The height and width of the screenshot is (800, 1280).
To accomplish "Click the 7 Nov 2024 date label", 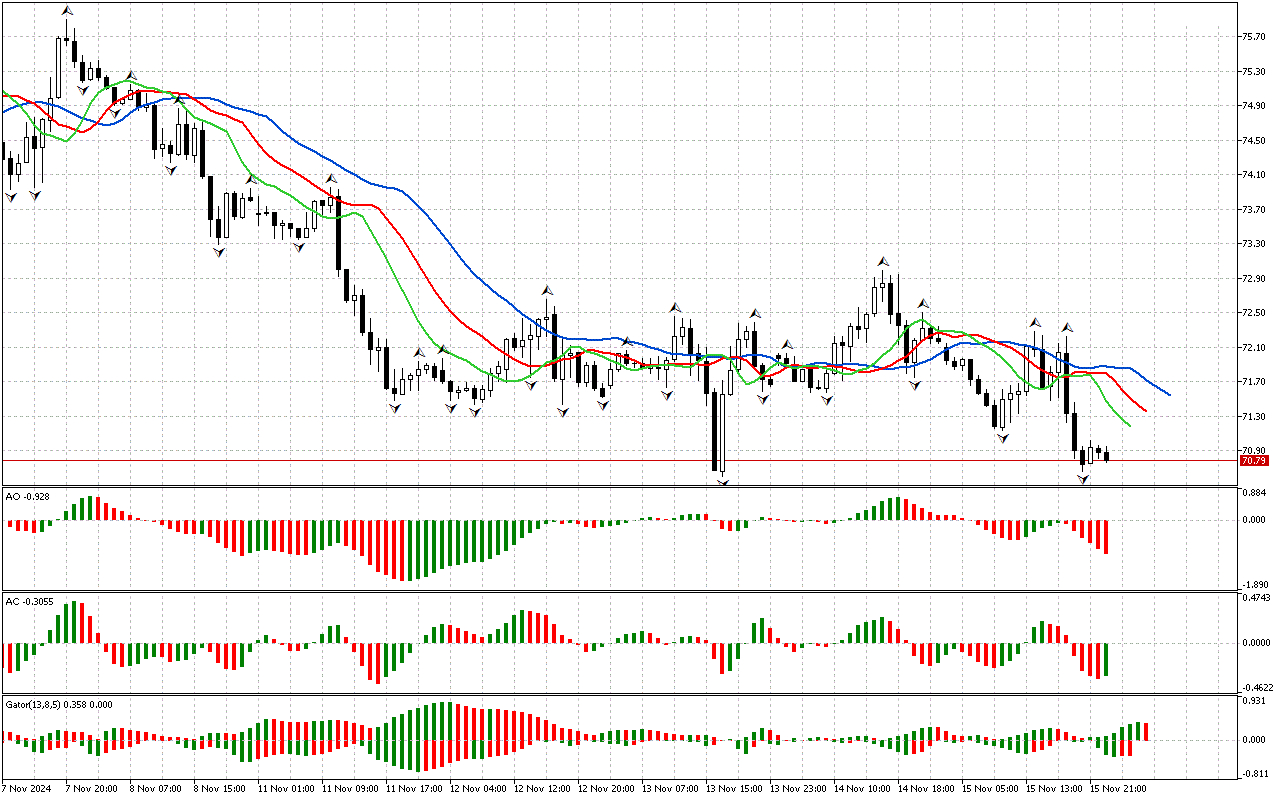I will [28, 788].
